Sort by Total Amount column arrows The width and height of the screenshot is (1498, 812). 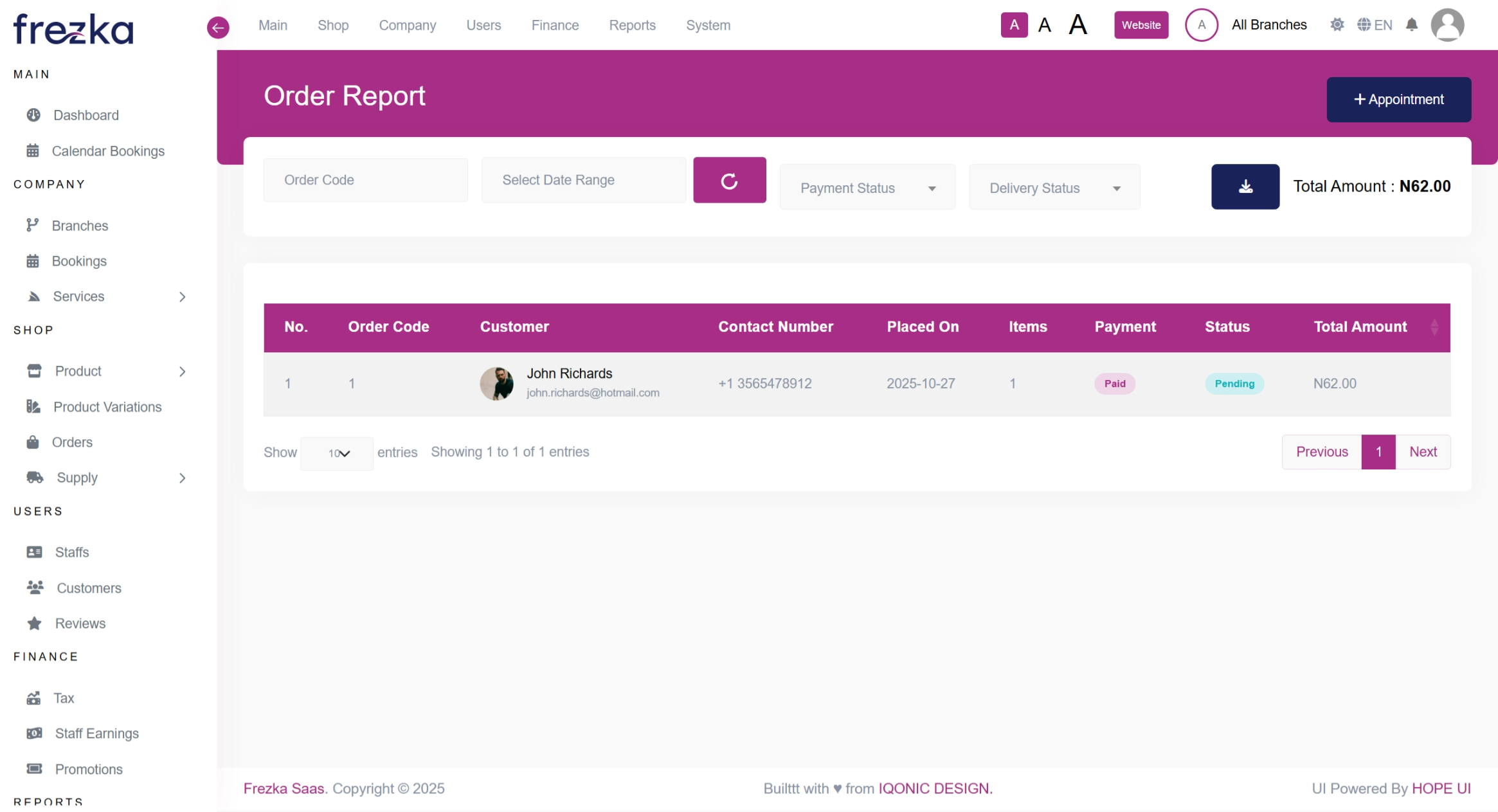1434,327
